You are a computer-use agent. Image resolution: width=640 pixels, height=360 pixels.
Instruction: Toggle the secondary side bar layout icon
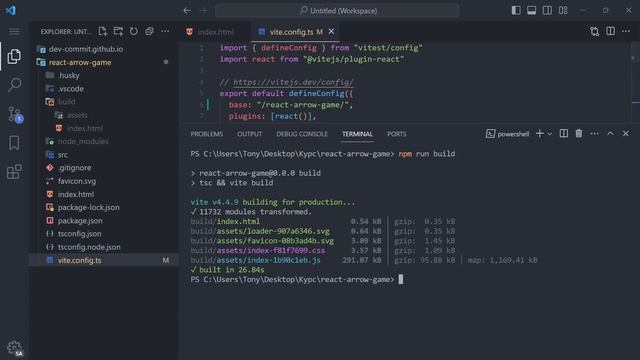[547, 11]
